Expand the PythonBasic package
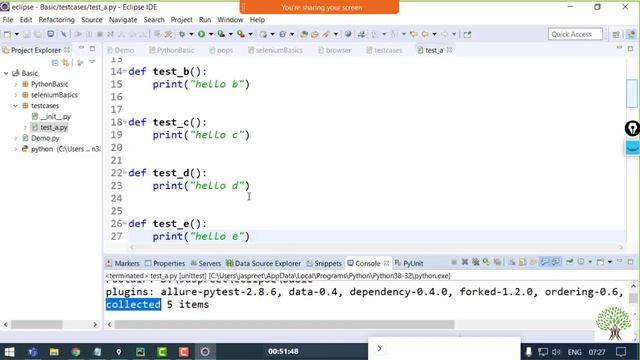Image resolution: width=640 pixels, height=360 pixels. 16,84
